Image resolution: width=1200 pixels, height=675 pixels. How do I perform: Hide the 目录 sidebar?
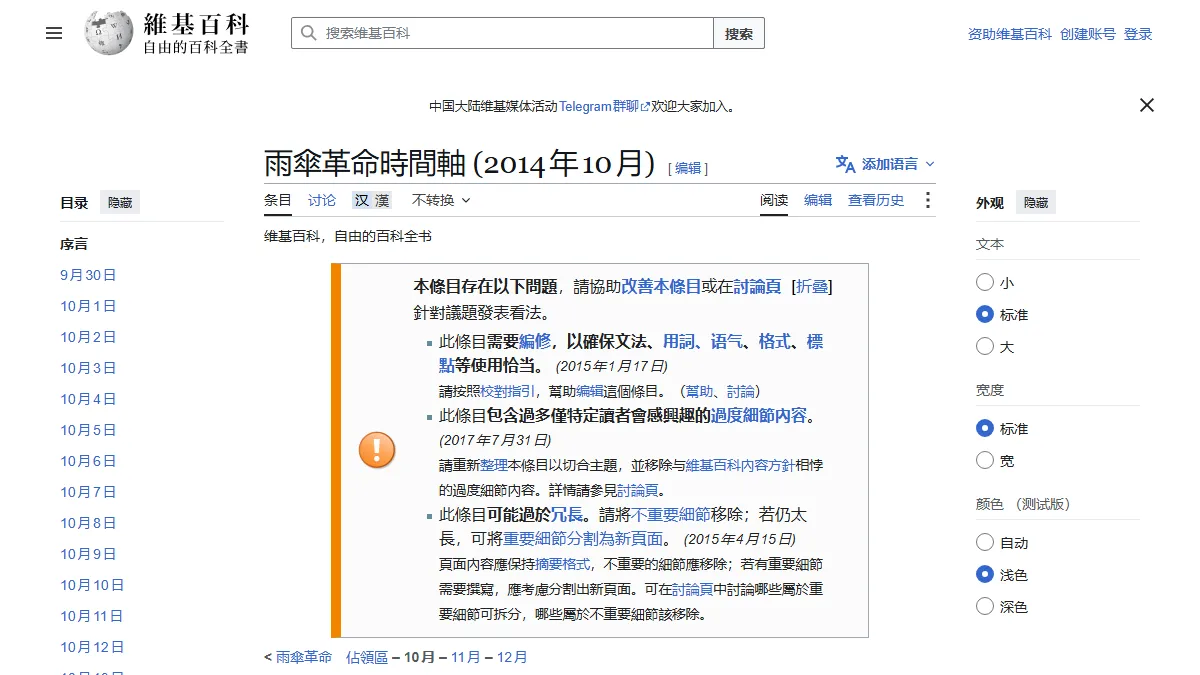120,203
